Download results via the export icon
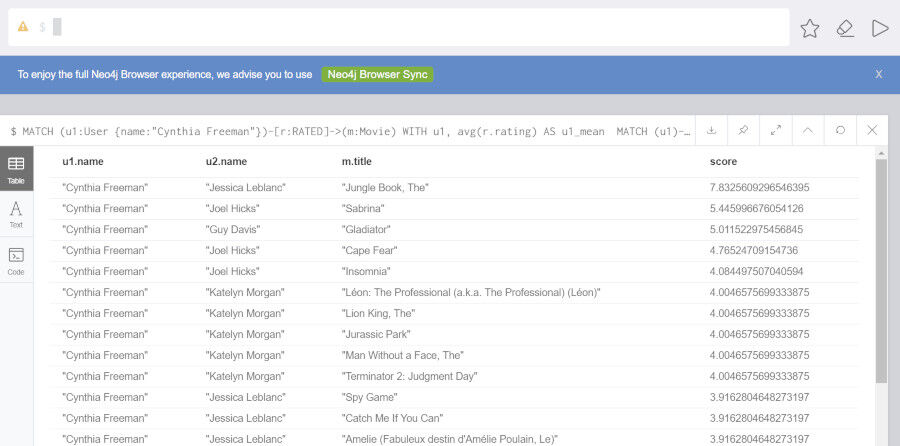900x446 pixels. tap(711, 130)
